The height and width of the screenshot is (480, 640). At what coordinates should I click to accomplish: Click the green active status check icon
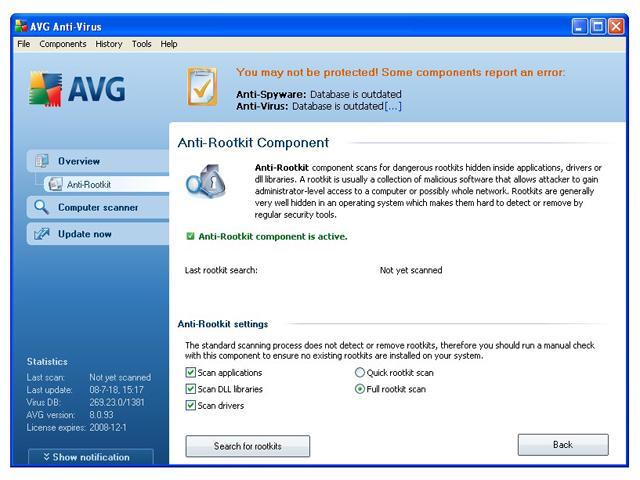[x=190, y=236]
